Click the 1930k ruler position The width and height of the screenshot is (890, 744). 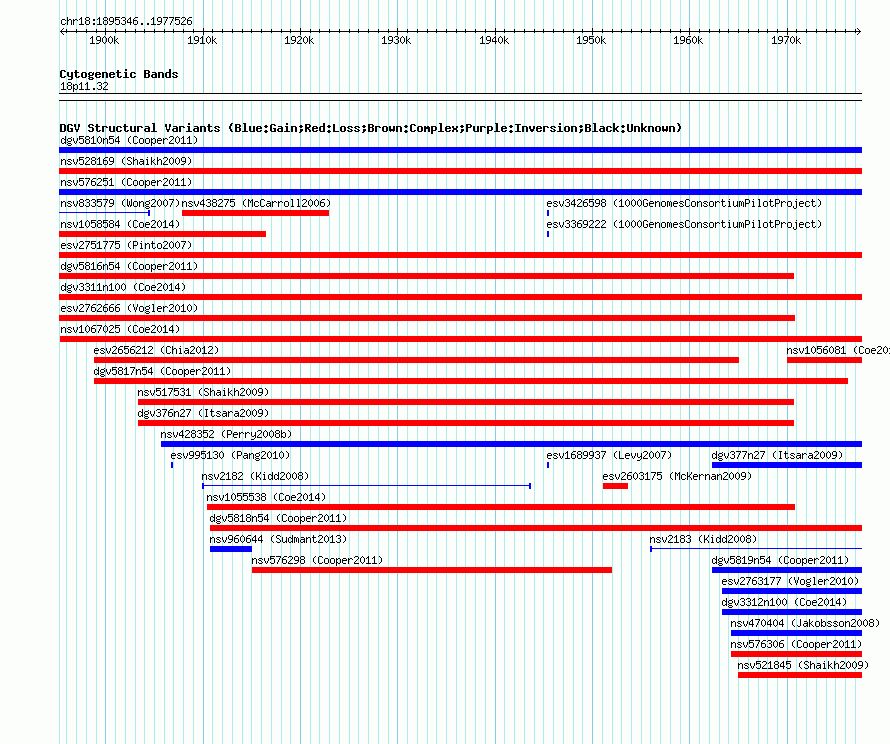click(x=396, y=40)
